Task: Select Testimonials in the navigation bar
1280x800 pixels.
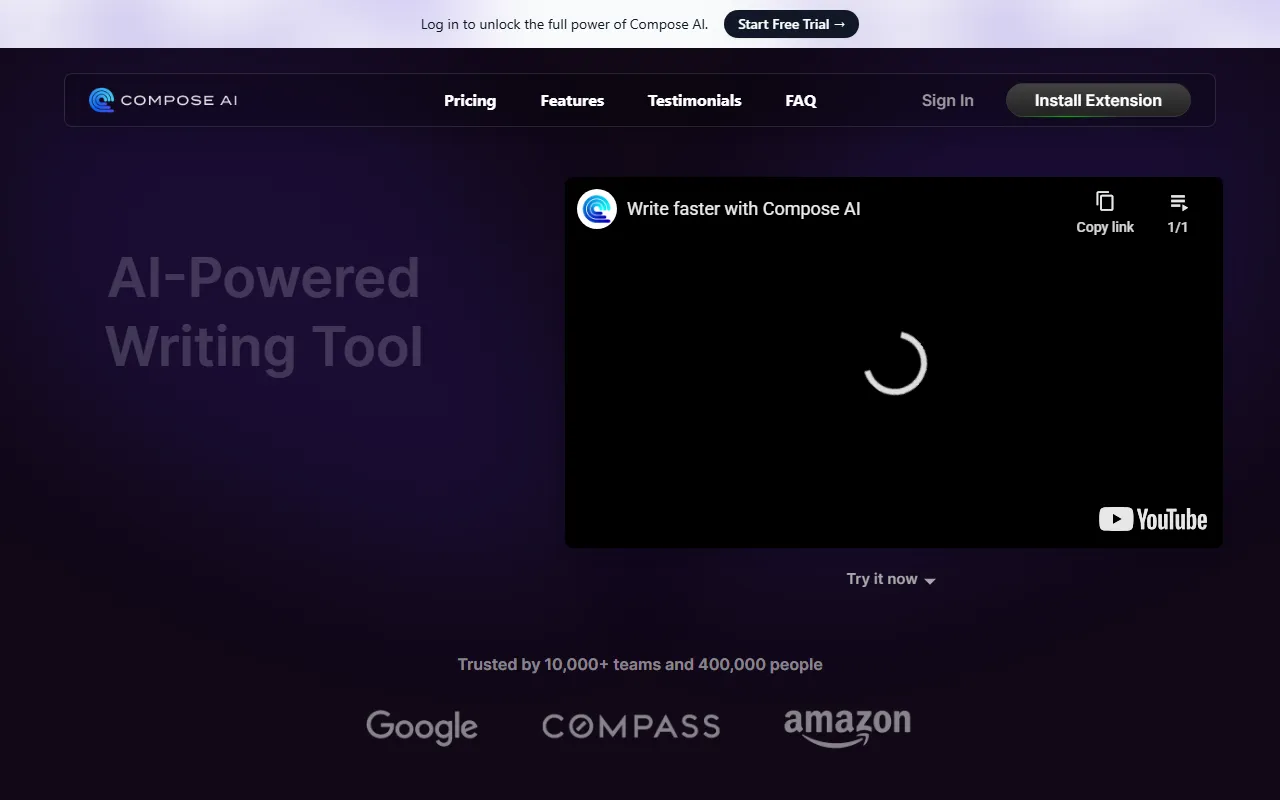Action: pos(694,101)
